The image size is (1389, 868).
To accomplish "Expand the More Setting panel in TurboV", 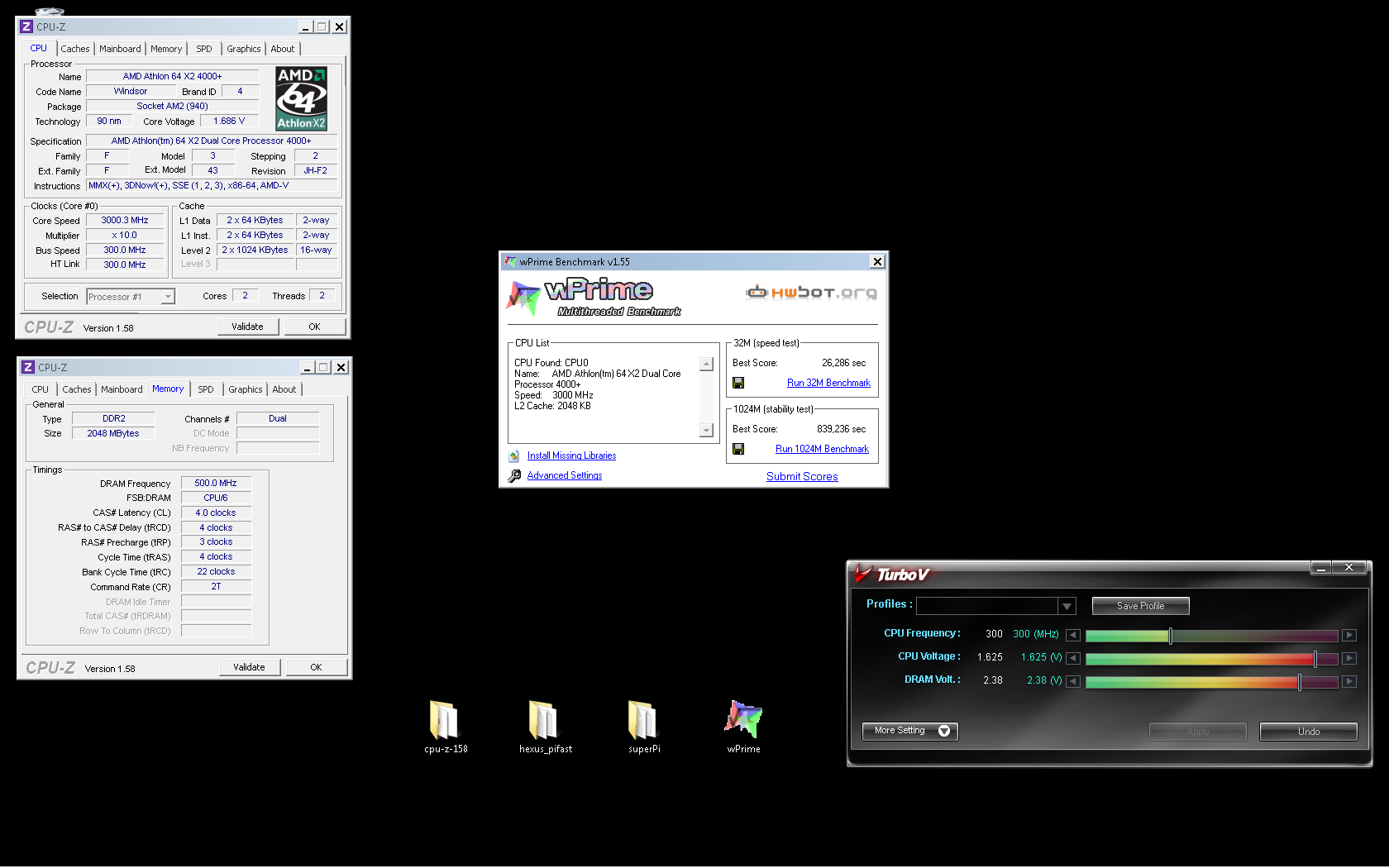I will 909,731.
